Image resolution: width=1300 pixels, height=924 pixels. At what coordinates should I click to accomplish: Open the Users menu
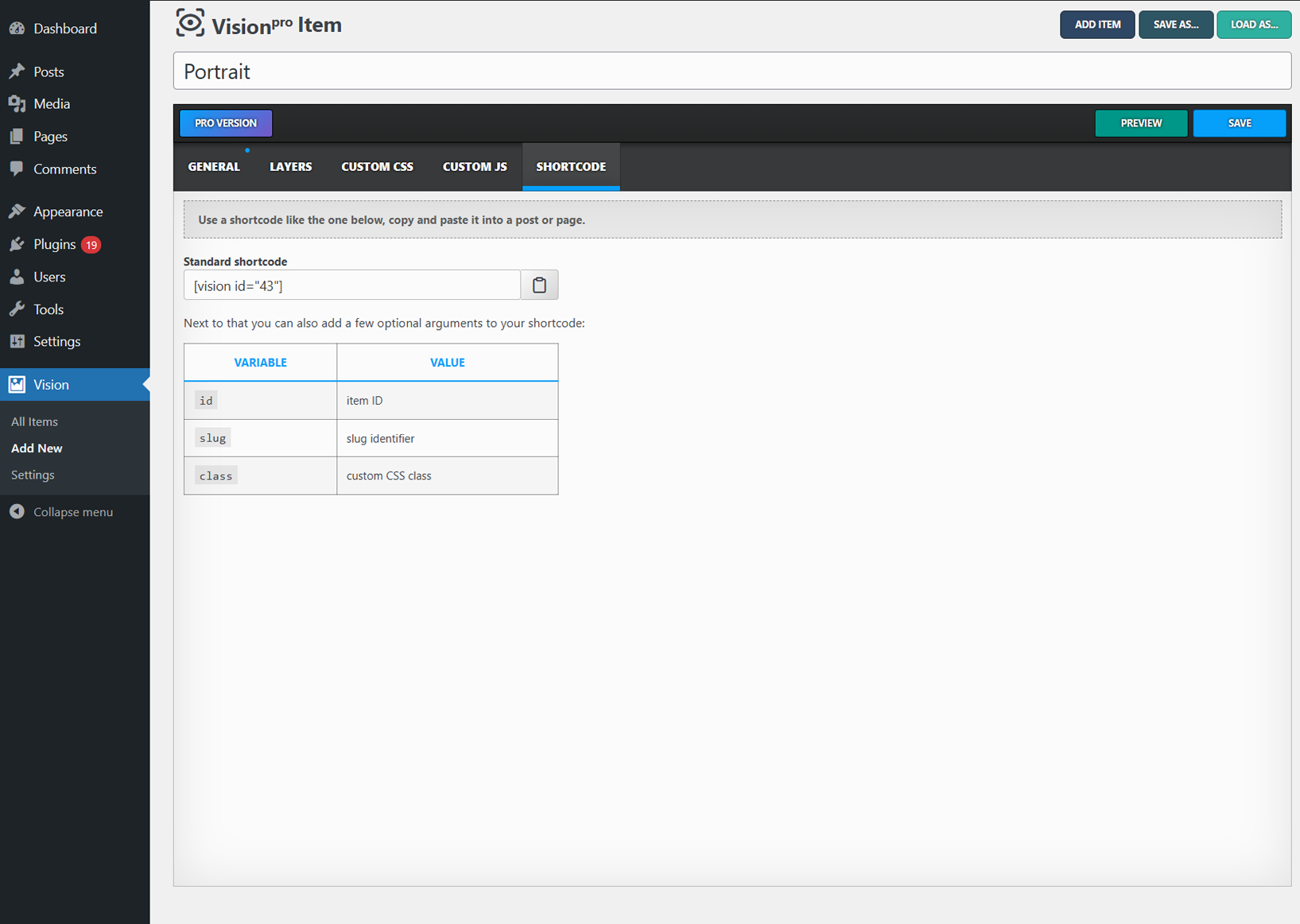(x=75, y=277)
